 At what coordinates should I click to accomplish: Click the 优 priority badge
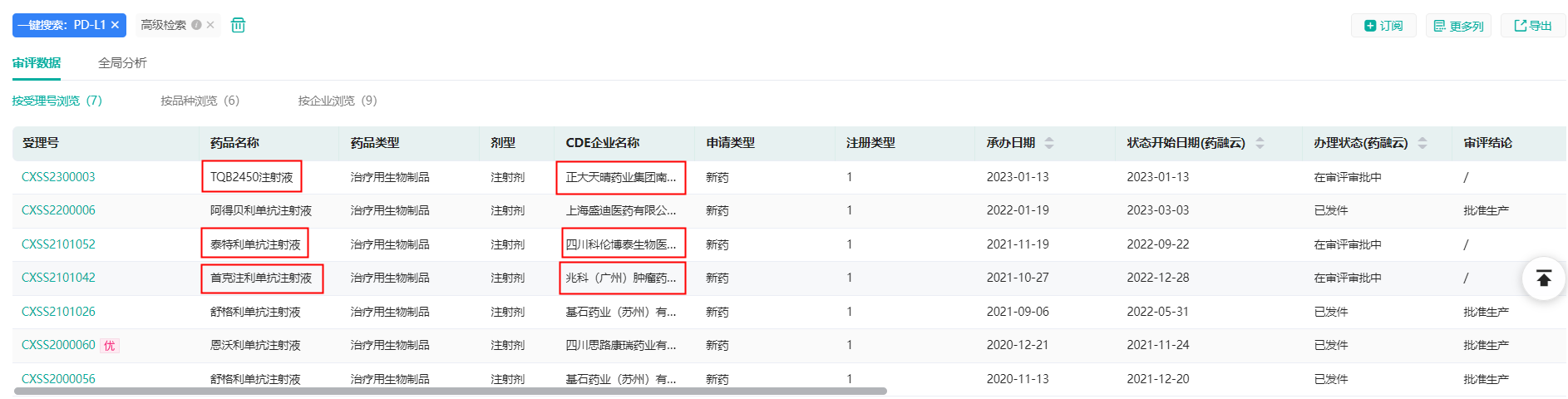point(110,346)
